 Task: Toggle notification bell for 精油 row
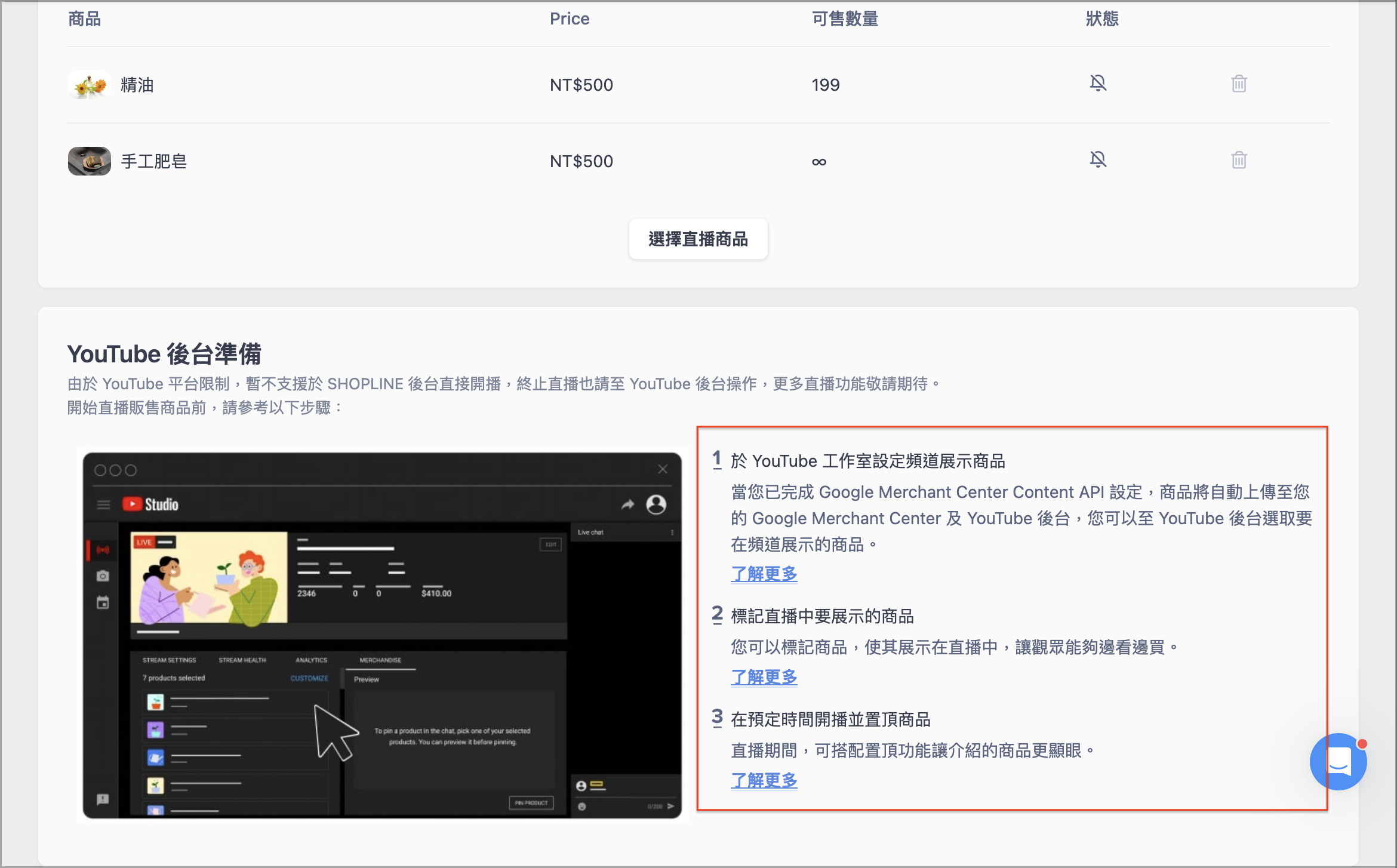[x=1098, y=84]
